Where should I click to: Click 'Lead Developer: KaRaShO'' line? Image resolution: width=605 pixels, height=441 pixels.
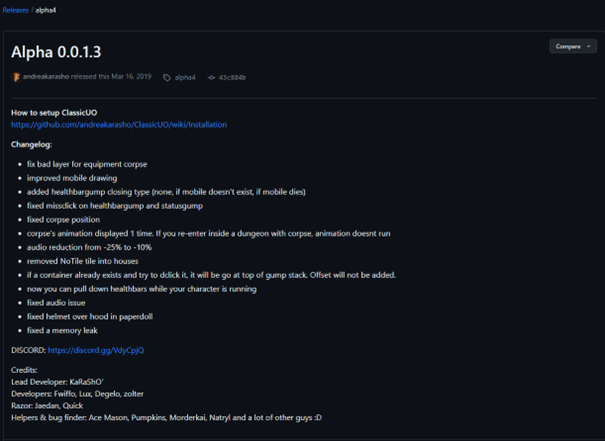tap(57, 382)
